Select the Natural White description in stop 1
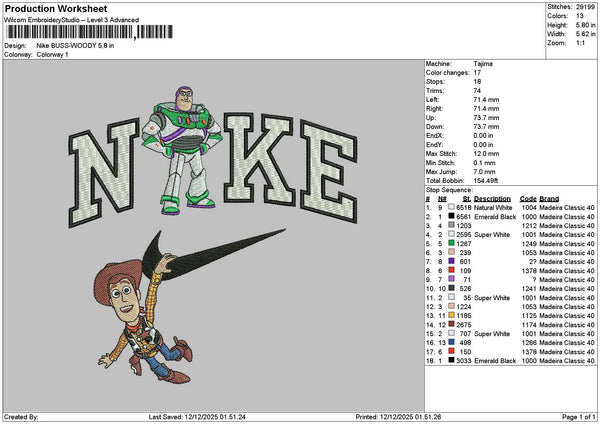Viewport: 600px width, 424px height. 493,208
